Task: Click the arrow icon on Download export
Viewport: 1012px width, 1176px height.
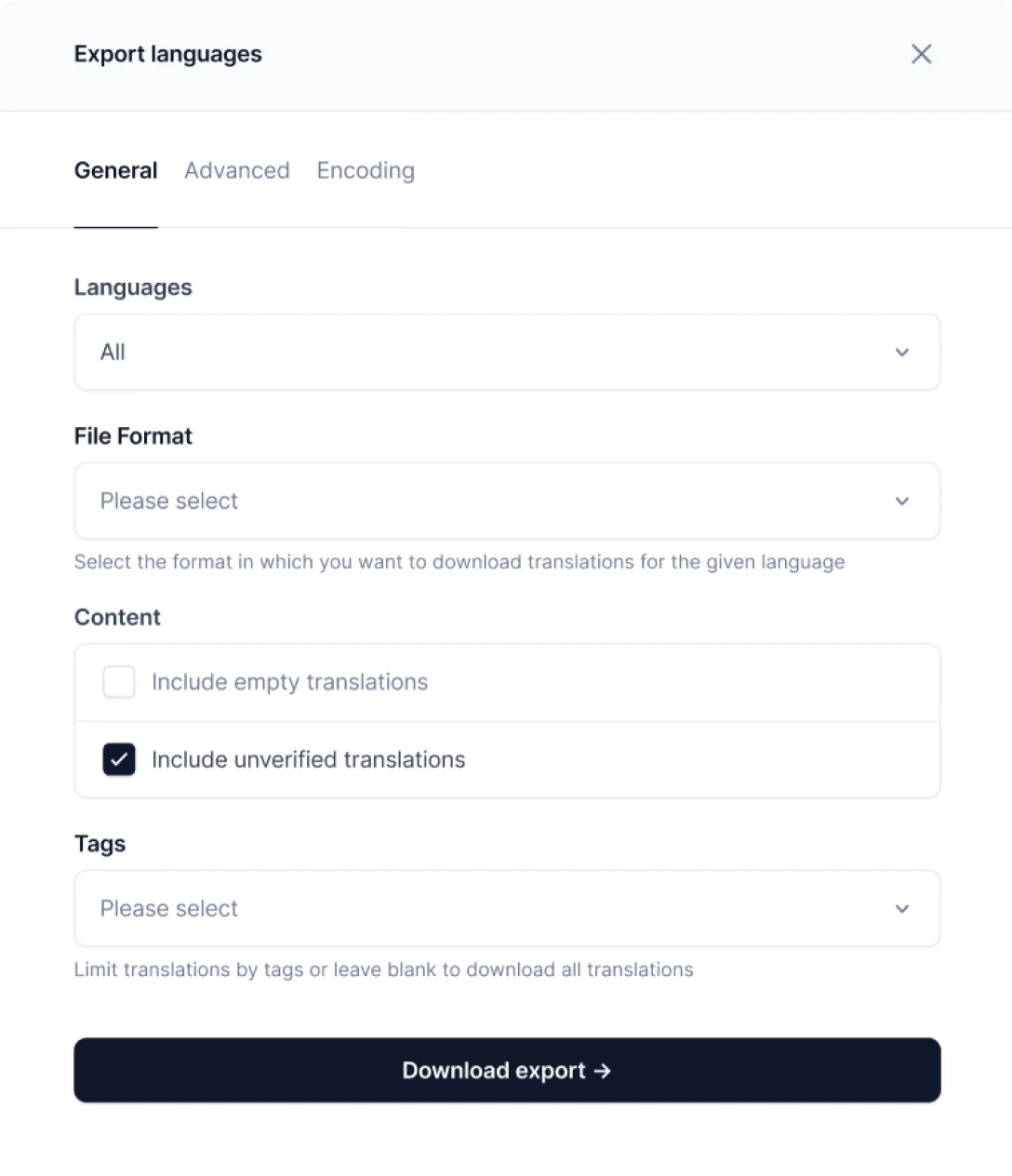Action: pos(603,1071)
